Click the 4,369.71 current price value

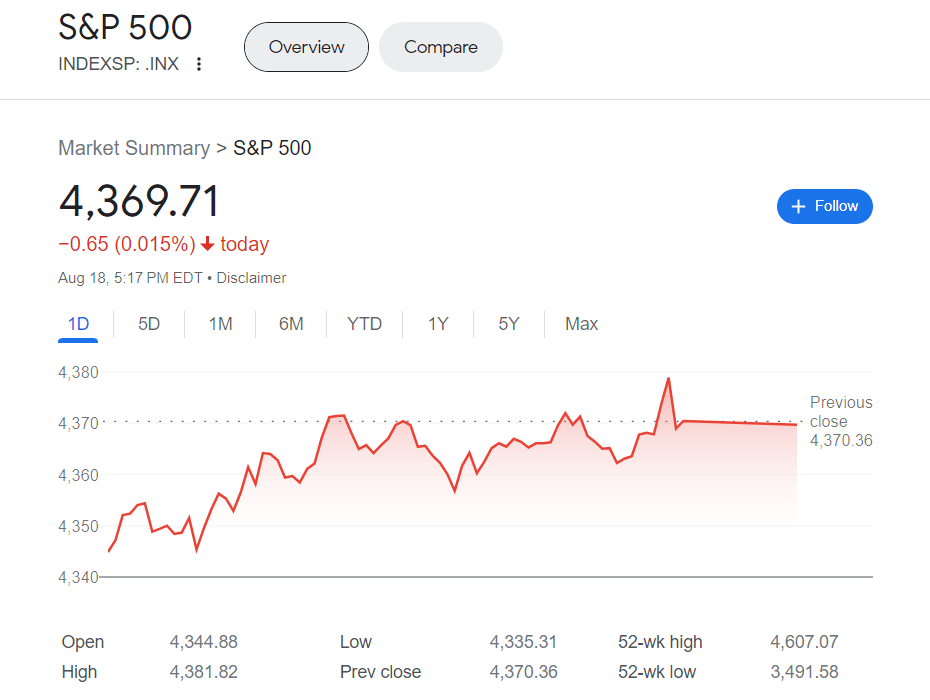coord(139,201)
